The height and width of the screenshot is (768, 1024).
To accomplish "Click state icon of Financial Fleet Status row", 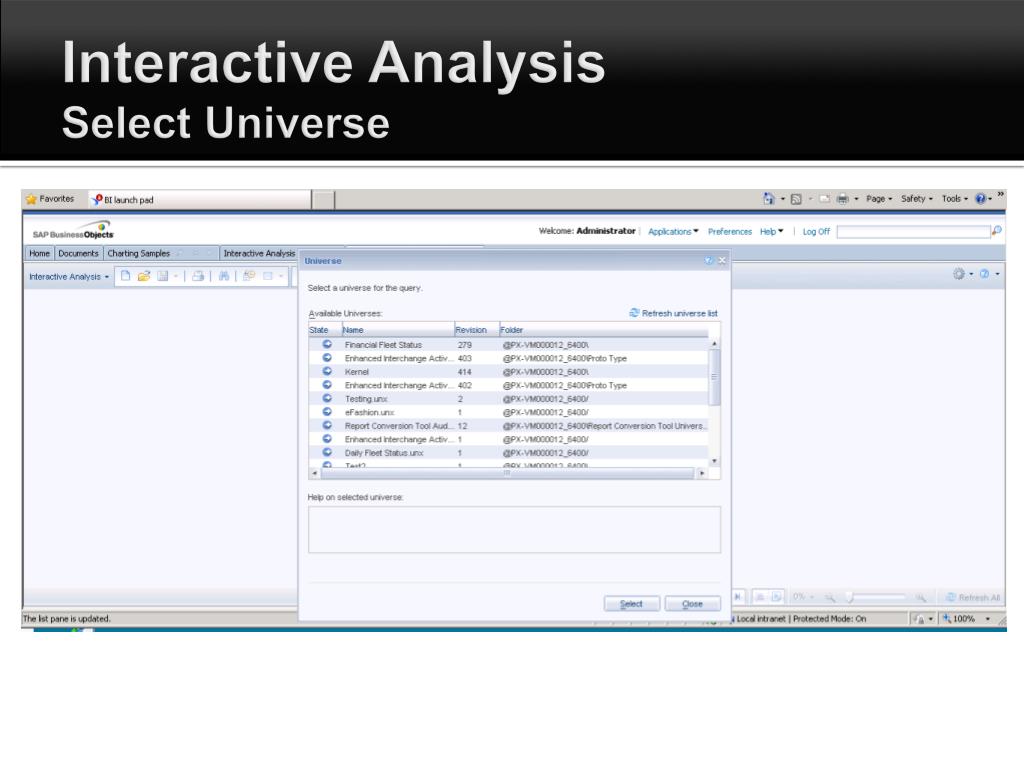I will [x=327, y=344].
